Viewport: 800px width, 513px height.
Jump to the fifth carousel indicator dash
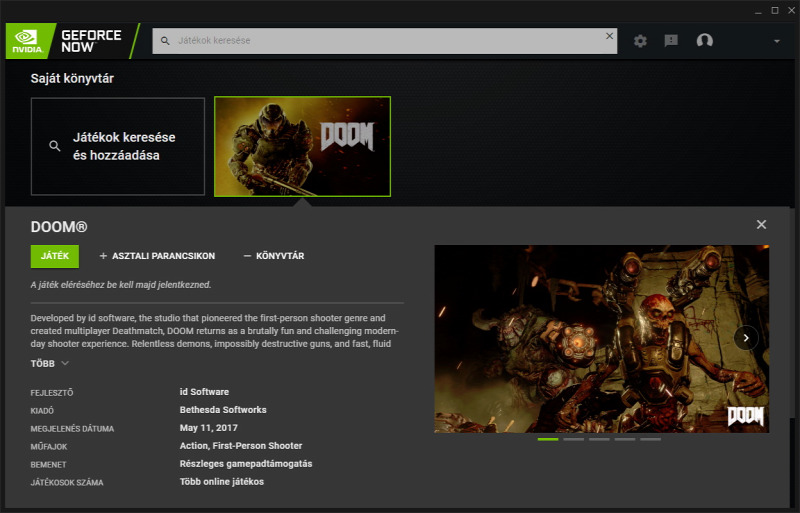[x=651, y=439]
